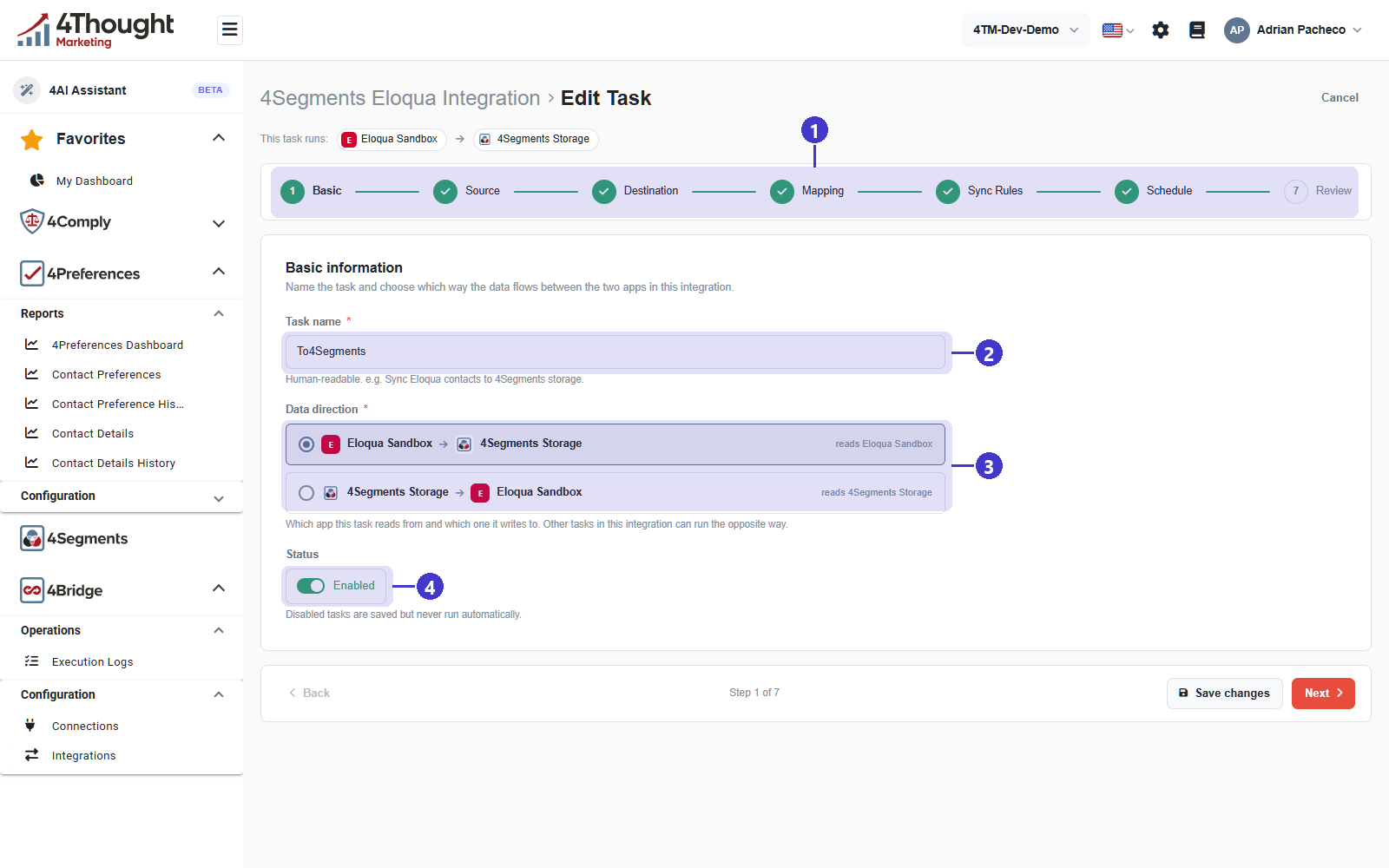Click the Next button
The width and height of the screenshot is (1389, 868).
point(1323,694)
